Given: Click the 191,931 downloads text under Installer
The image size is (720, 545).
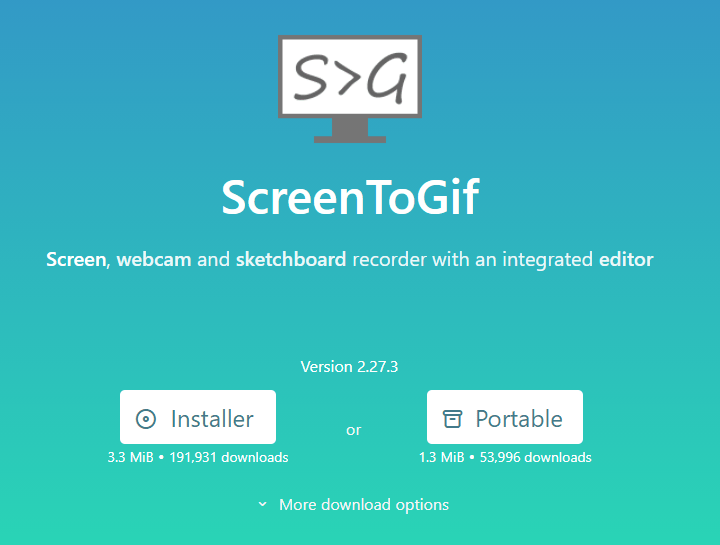Looking at the screenshot, I should coord(229,457).
